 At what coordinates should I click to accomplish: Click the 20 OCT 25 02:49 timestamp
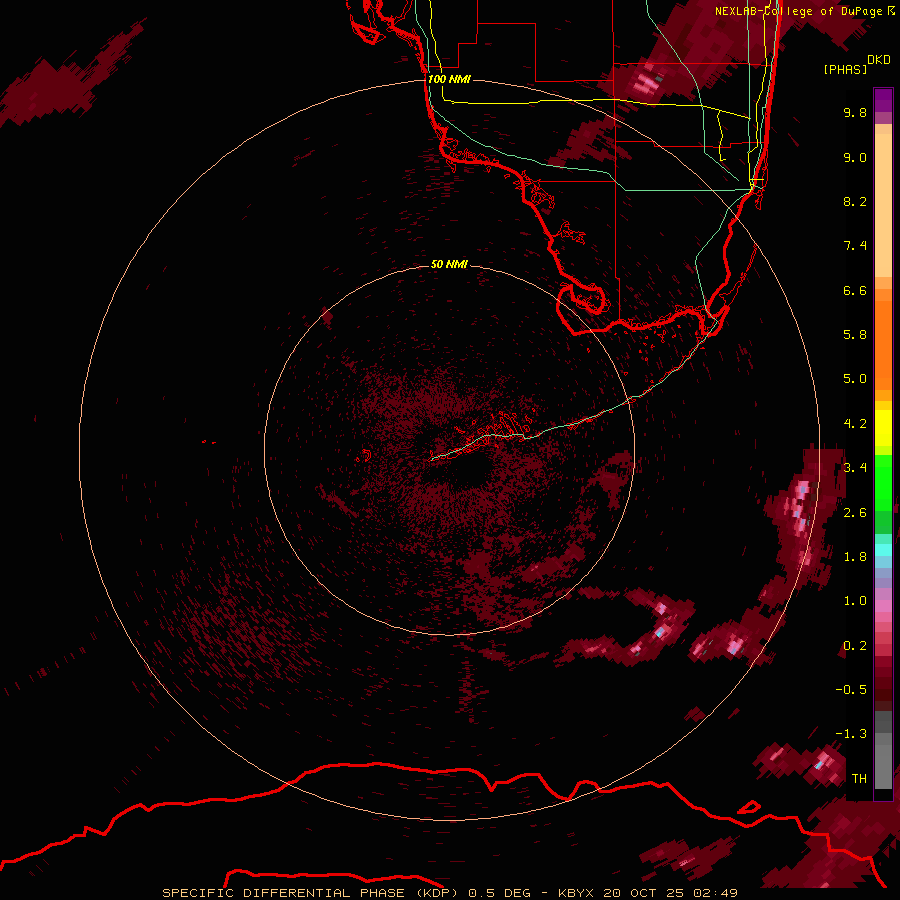(670, 893)
